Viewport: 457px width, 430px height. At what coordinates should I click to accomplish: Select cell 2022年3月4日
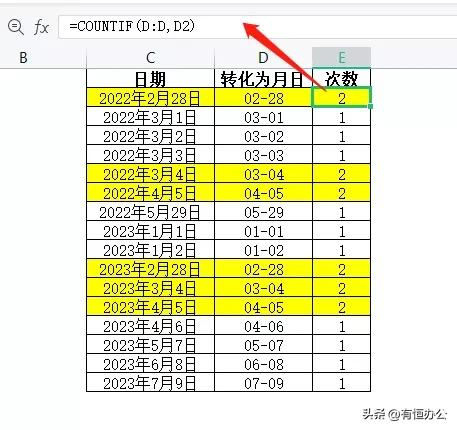point(150,173)
